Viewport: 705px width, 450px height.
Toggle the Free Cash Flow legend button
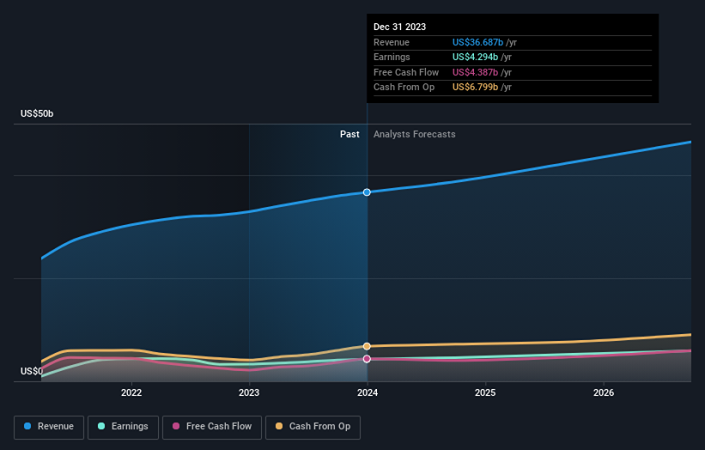(212, 427)
